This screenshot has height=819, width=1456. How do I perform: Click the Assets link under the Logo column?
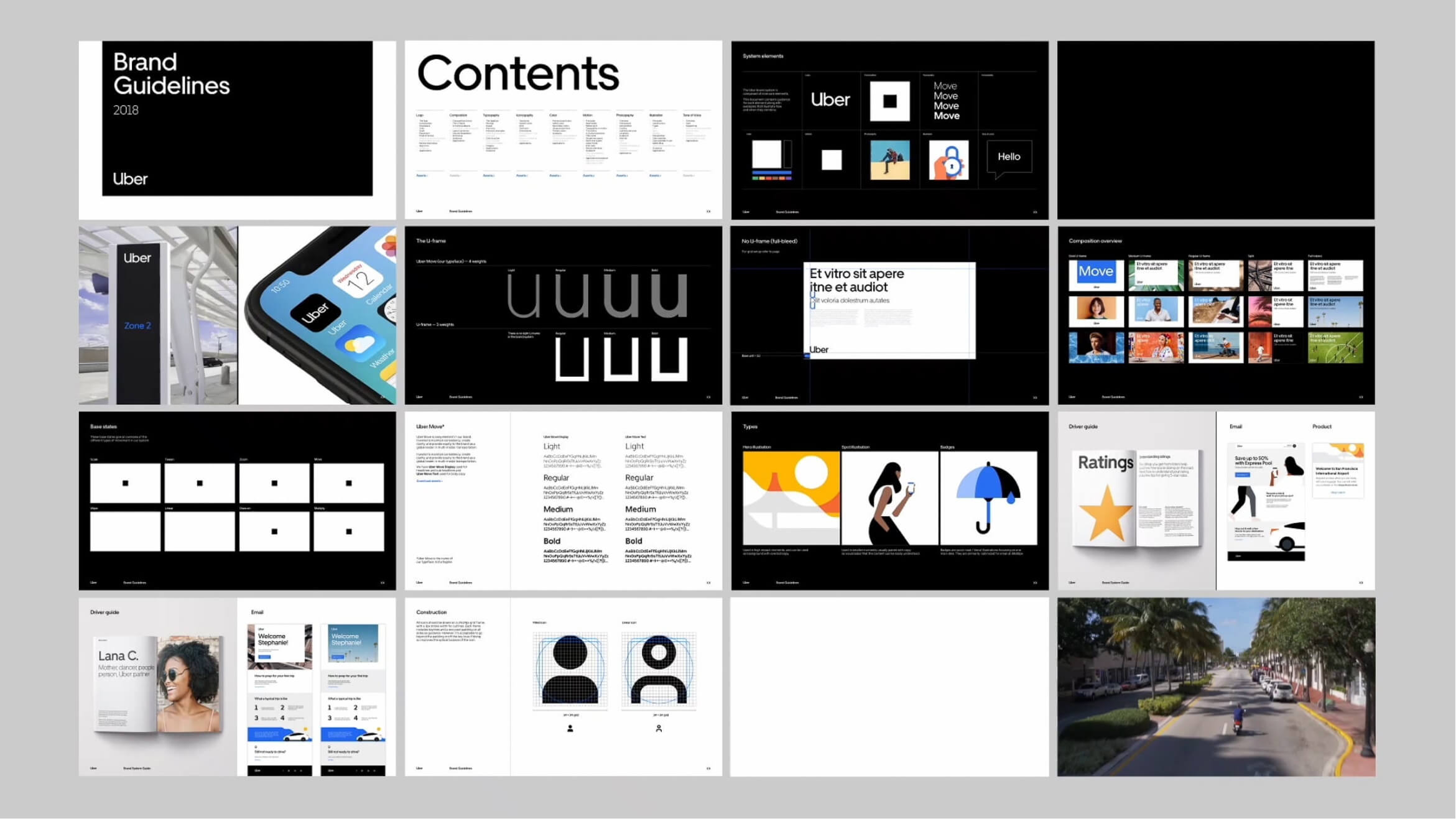click(x=421, y=175)
